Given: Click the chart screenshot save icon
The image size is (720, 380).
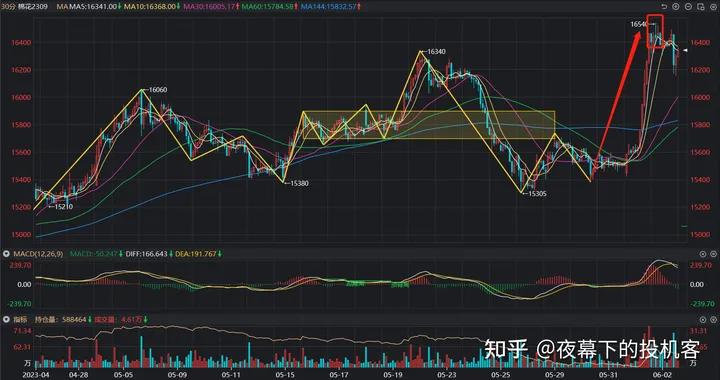Looking at the screenshot, I should [701, 6].
